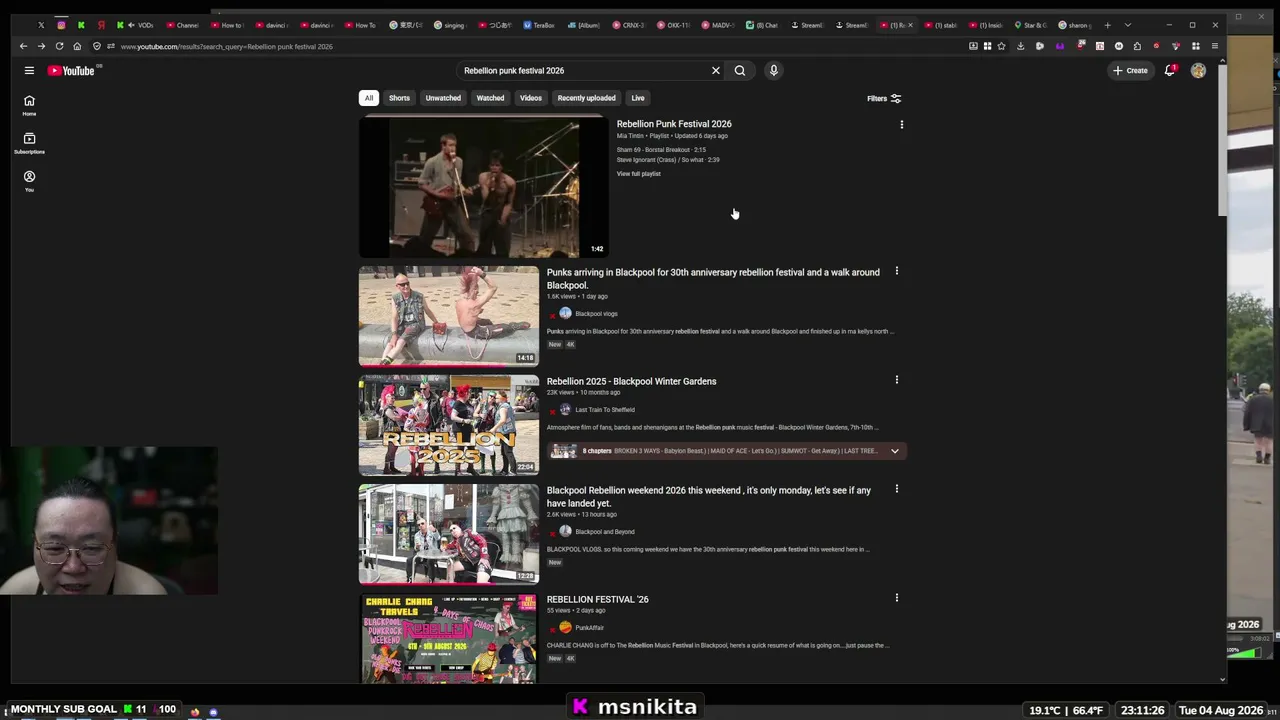Image resolution: width=1280 pixels, height=720 pixels.
Task: Click the browser address bar URL
Action: pos(227,46)
